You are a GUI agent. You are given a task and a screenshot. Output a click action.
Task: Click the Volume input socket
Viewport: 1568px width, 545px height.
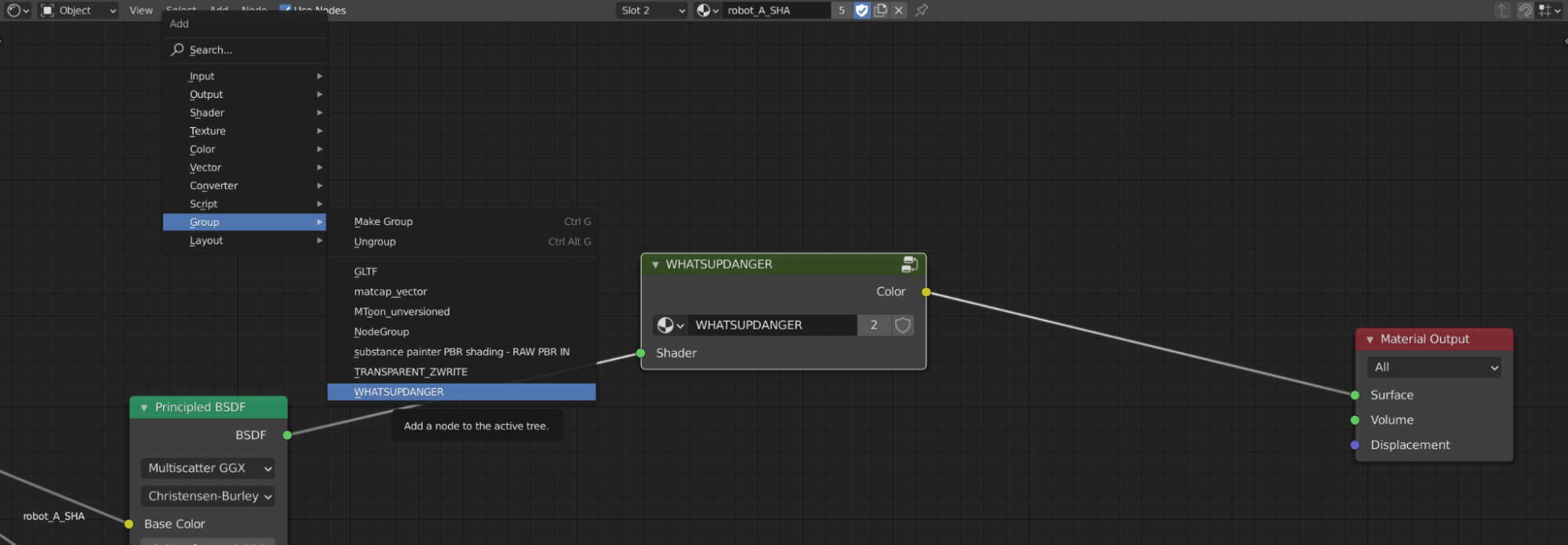coord(1355,420)
